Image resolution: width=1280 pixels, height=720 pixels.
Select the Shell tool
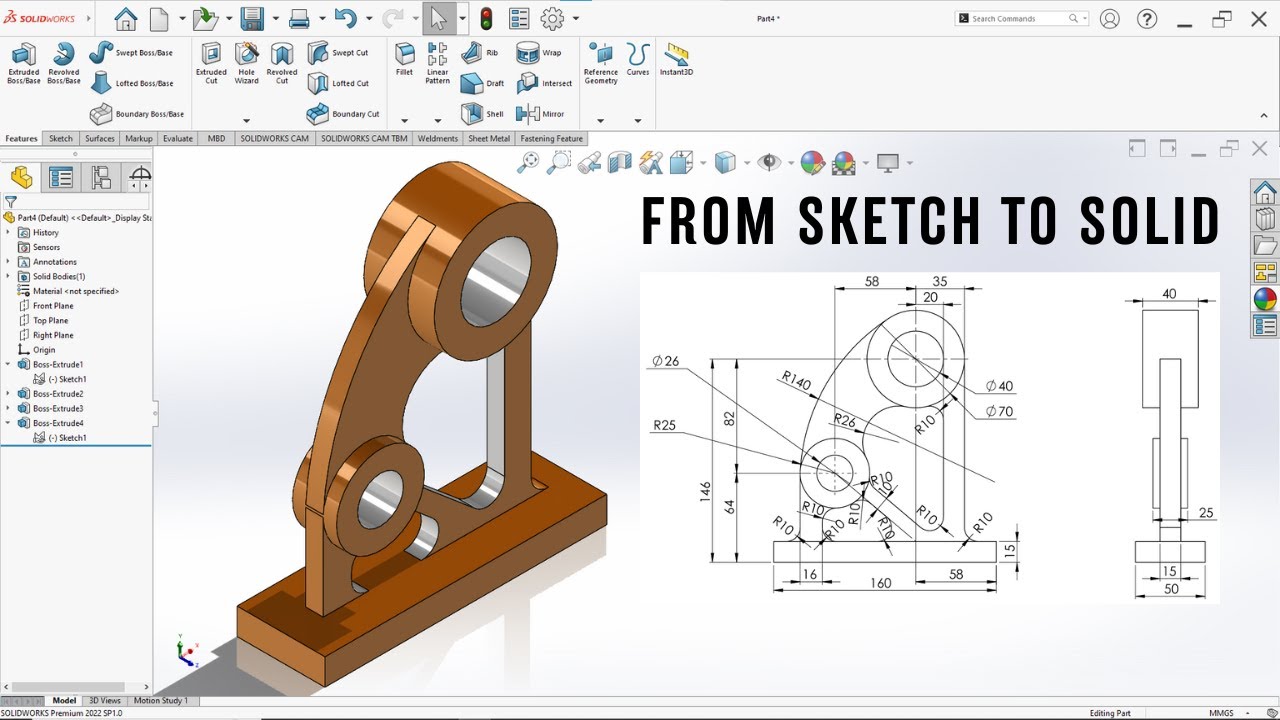[x=483, y=114]
